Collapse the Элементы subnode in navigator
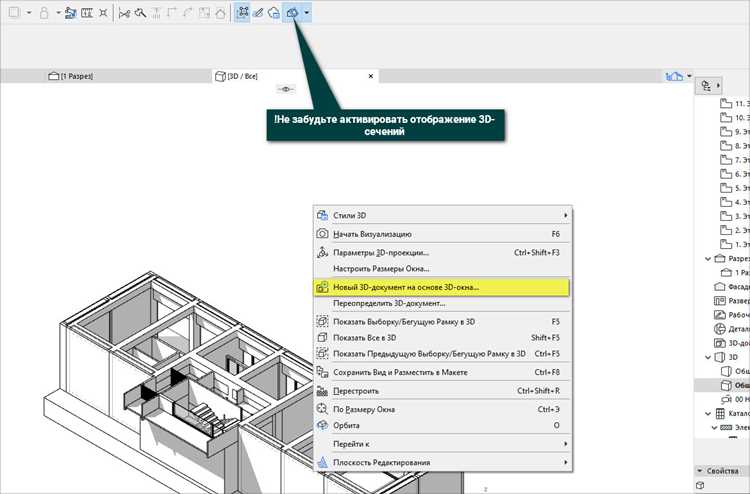Viewport: 750px width, 494px height. [715, 428]
